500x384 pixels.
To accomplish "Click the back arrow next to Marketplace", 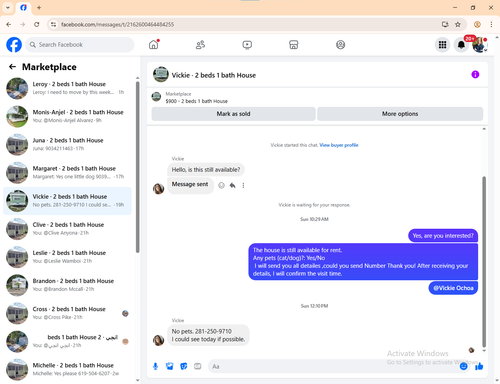I will point(12,67).
